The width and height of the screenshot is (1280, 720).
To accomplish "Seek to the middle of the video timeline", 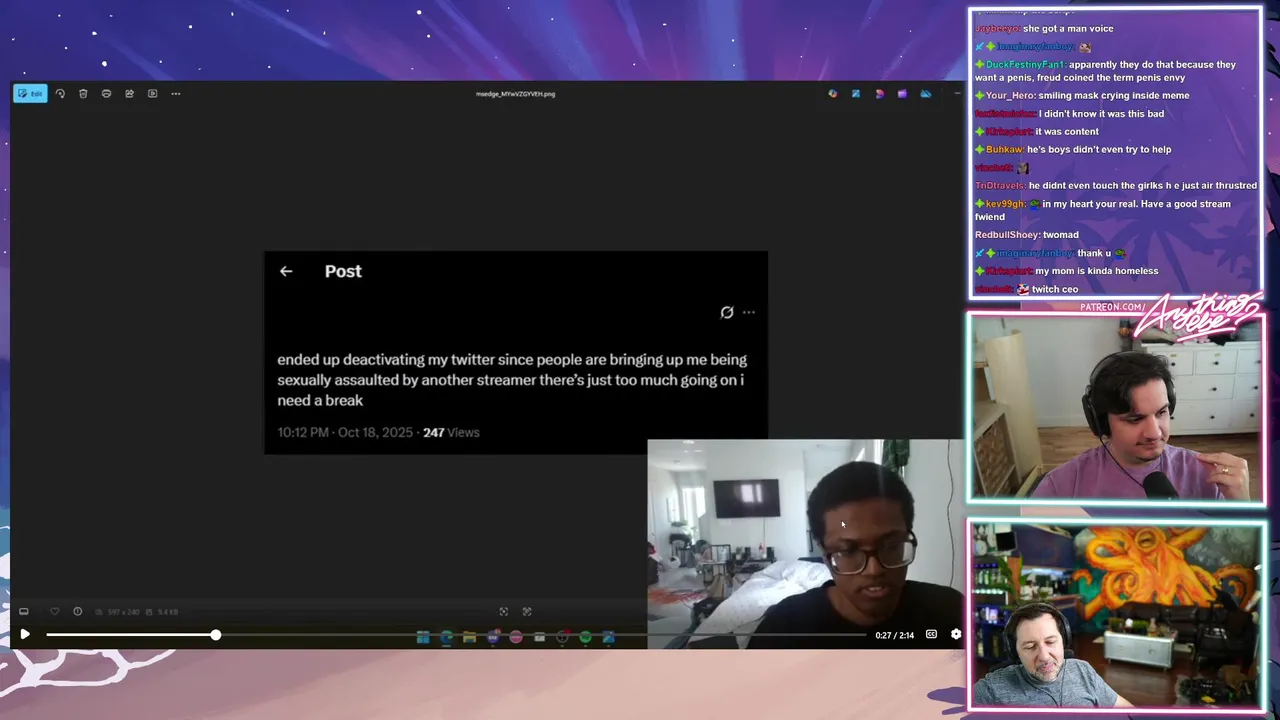I will point(456,635).
